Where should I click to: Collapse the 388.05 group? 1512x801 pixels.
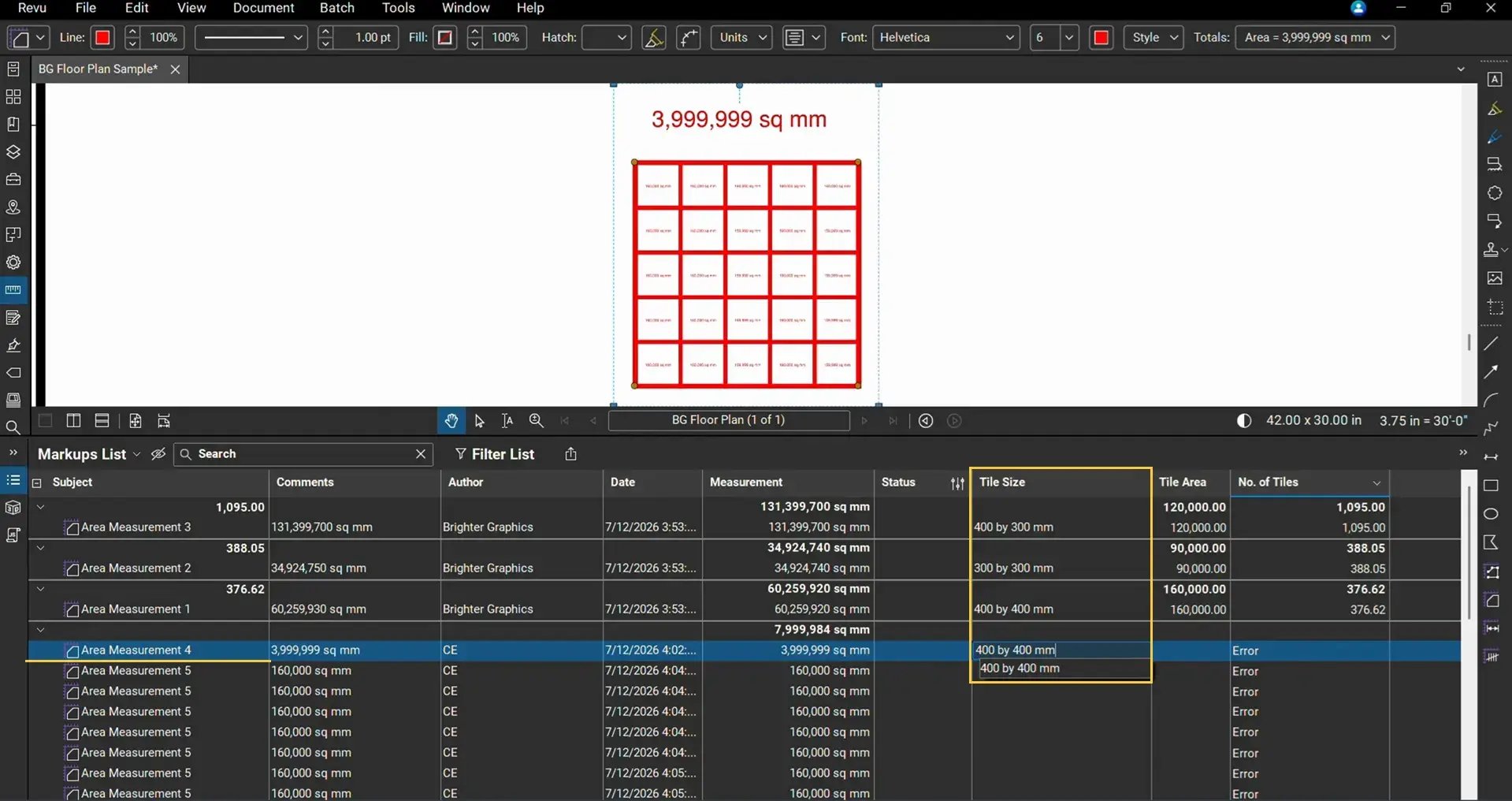click(40, 548)
